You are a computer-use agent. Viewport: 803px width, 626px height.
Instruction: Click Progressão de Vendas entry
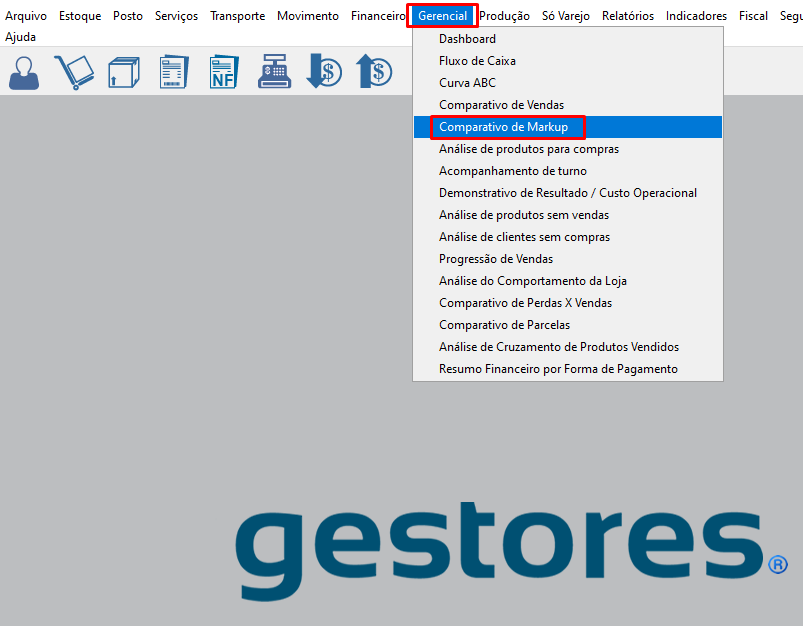(495, 259)
